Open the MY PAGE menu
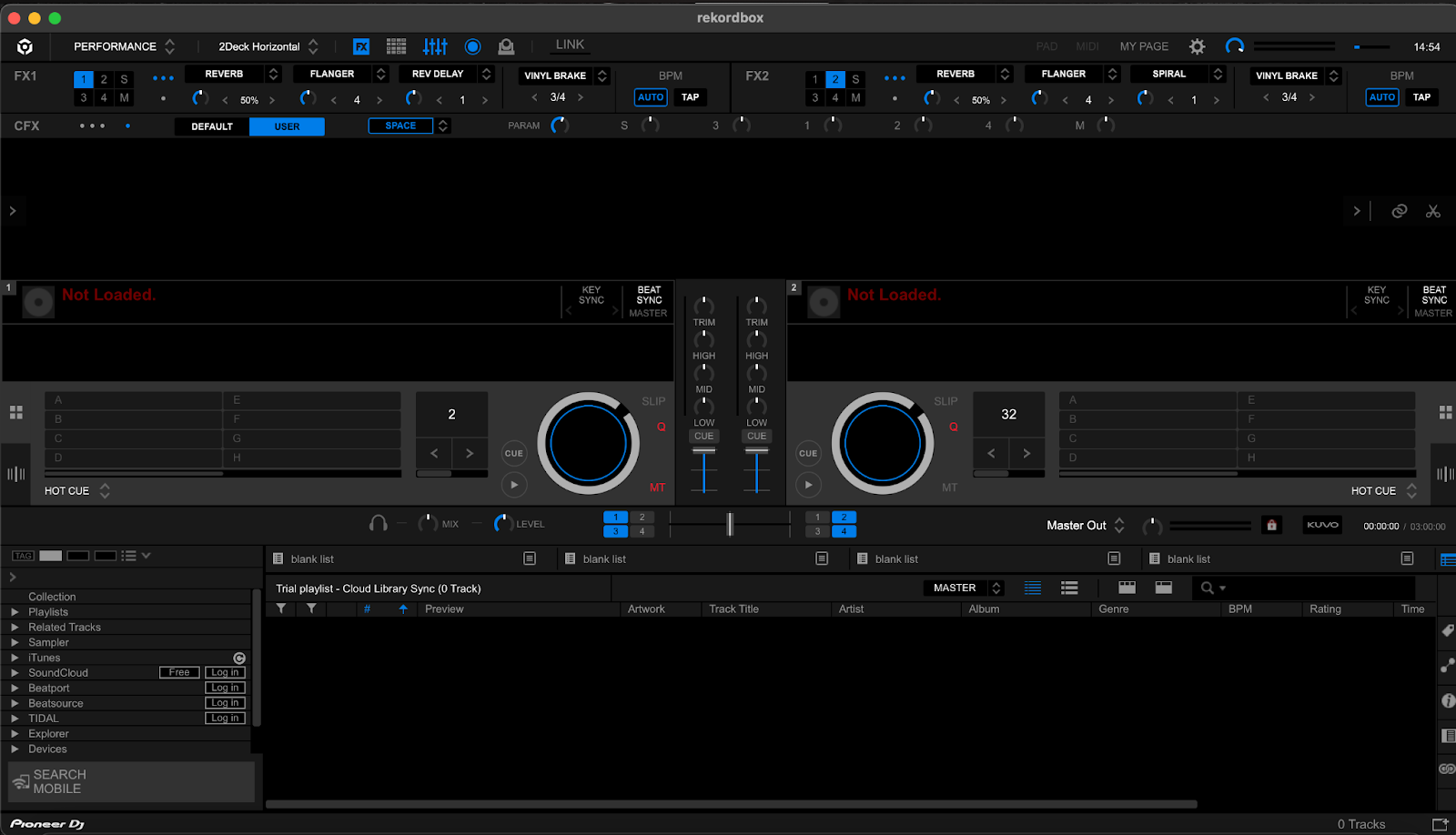Viewport: 1456px width, 835px height. (x=1144, y=46)
